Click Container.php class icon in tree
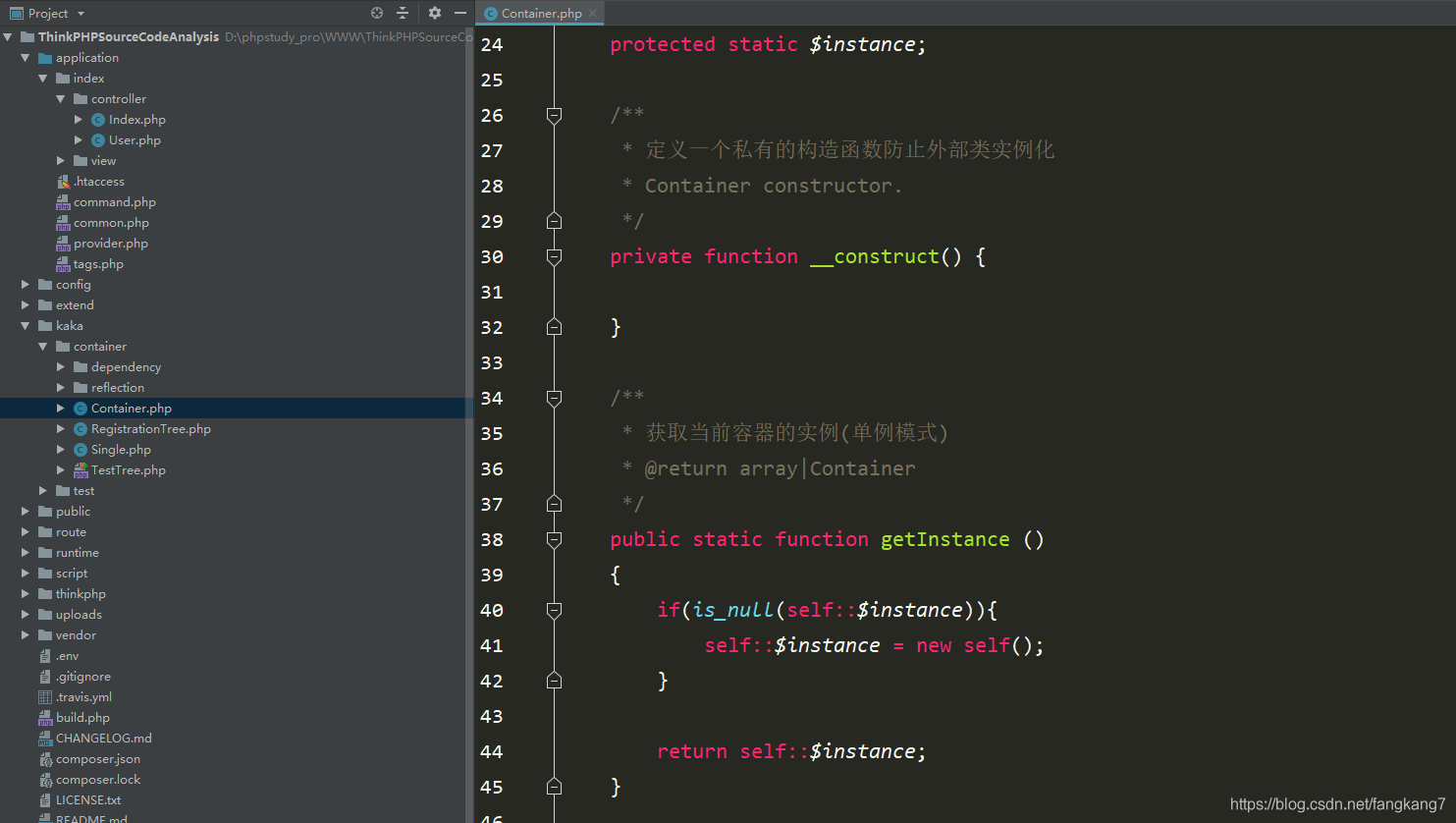The image size is (1456, 823). click(x=81, y=409)
